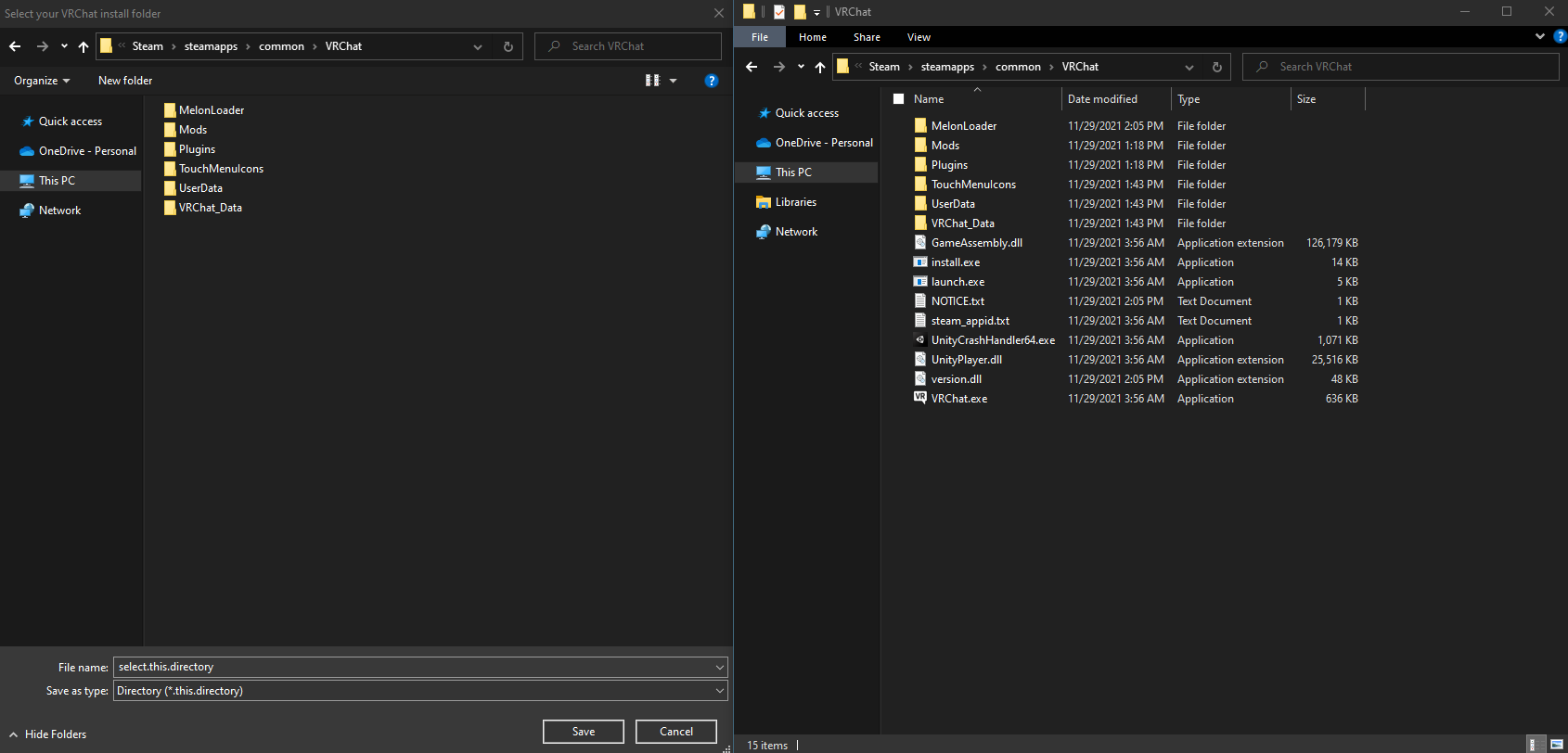Viewport: 1568px width, 753px height.
Task: Toggle select-all checkbox in Explorer header
Action: [898, 99]
